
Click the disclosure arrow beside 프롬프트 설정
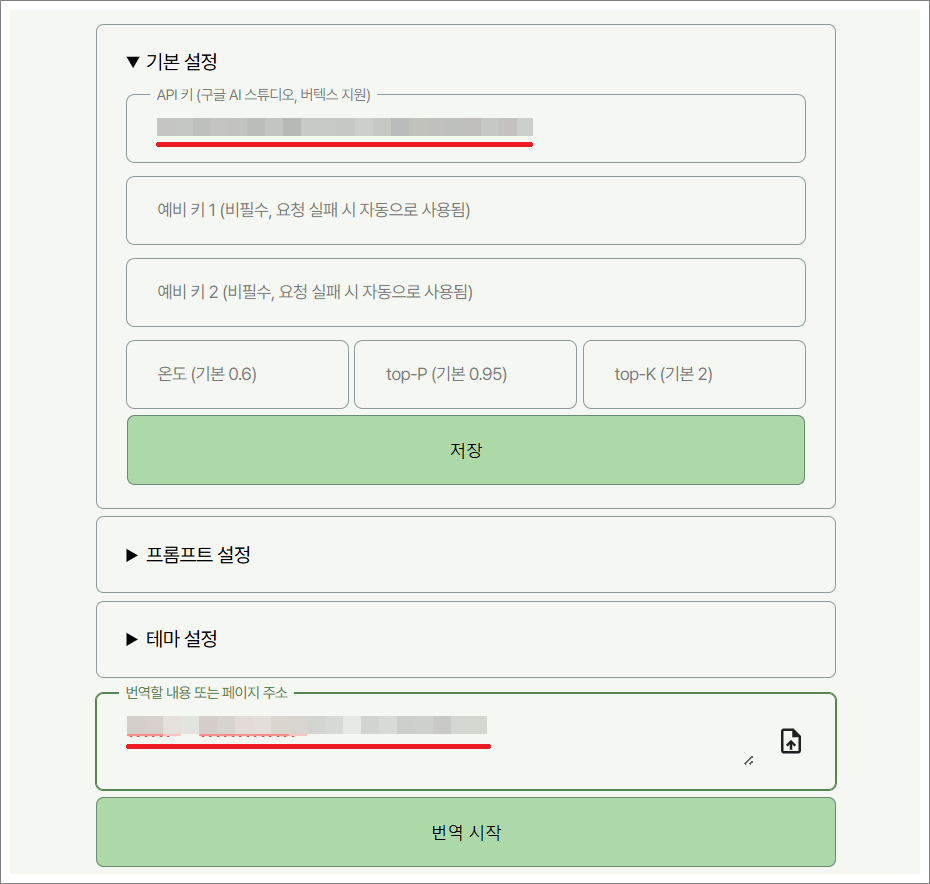130,555
